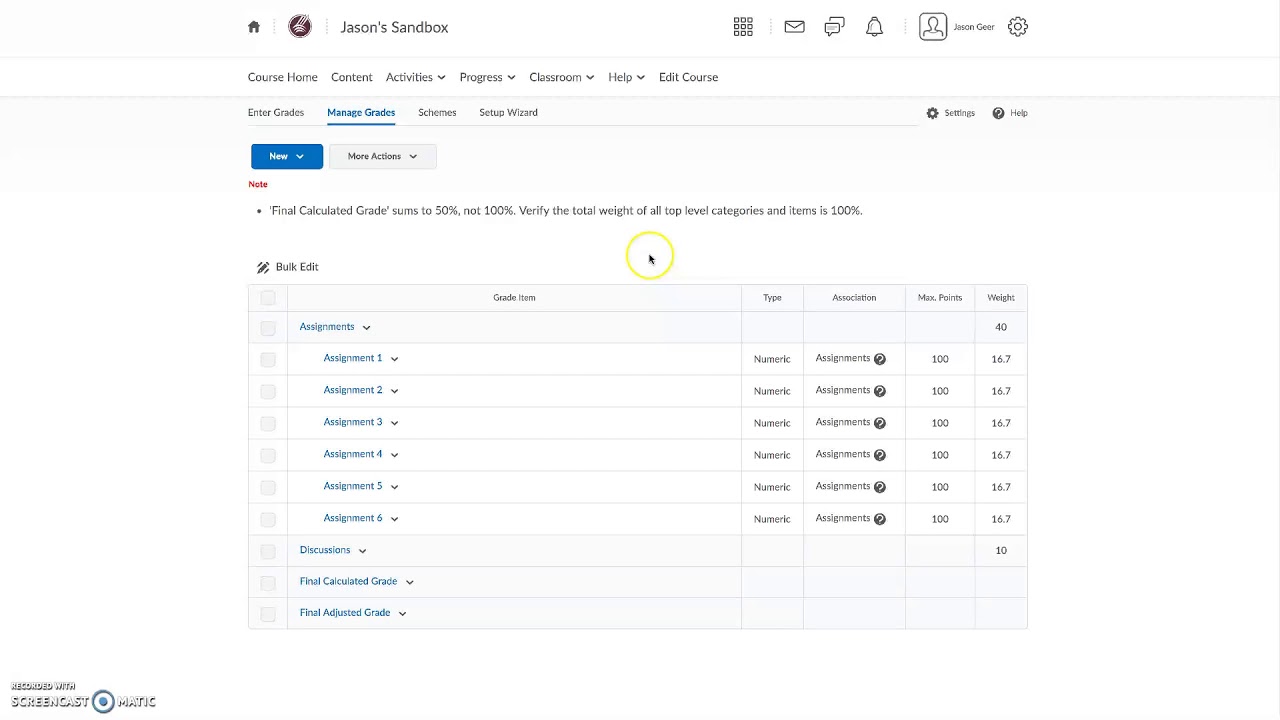This screenshot has height=720, width=1280.
Task: Open the Assignment 4 link
Action: tap(353, 454)
